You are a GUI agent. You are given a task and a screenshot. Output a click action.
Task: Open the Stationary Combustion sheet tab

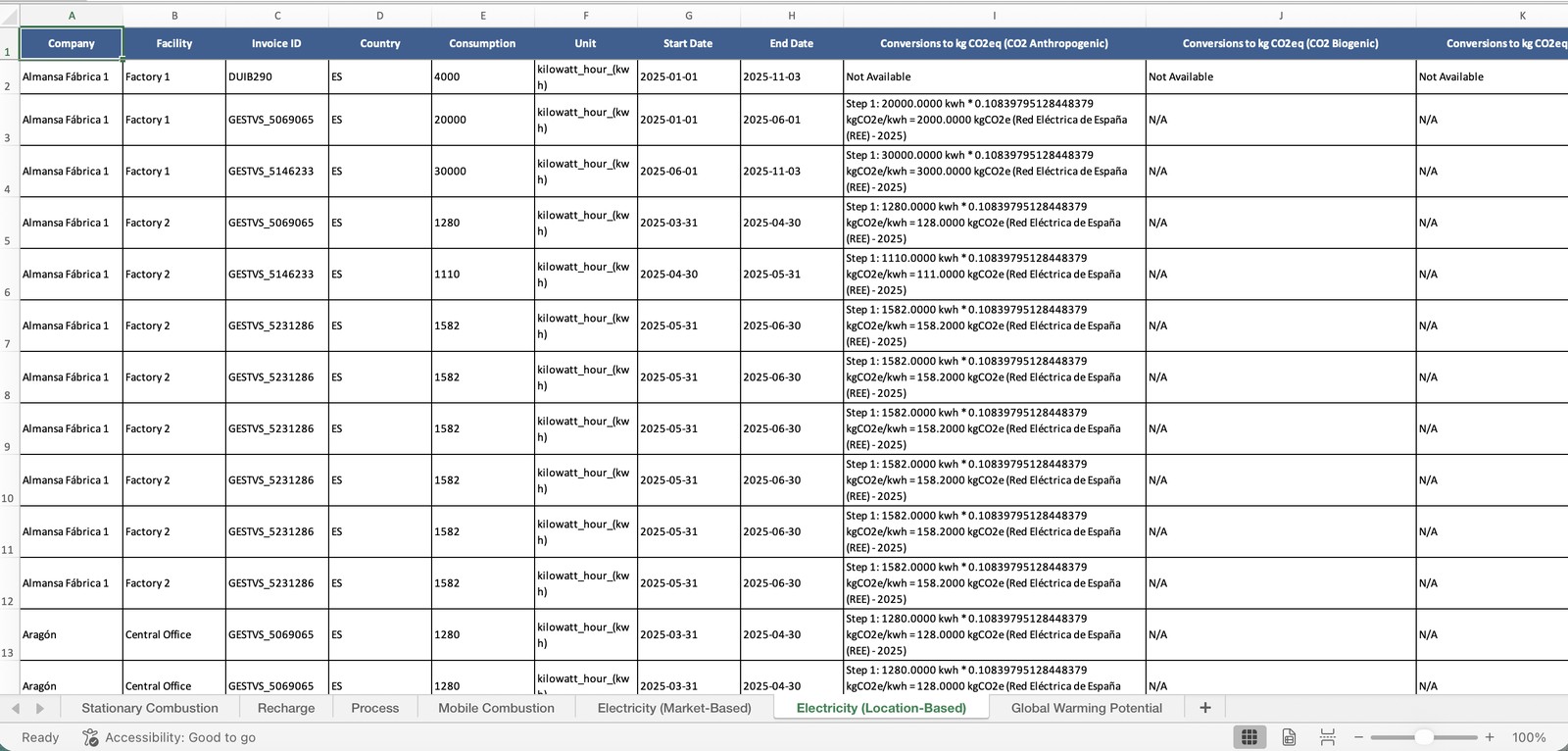click(x=150, y=708)
